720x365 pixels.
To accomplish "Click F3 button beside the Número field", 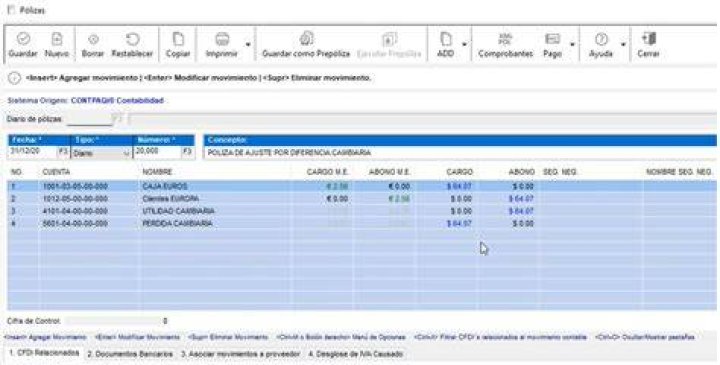I will 187,152.
